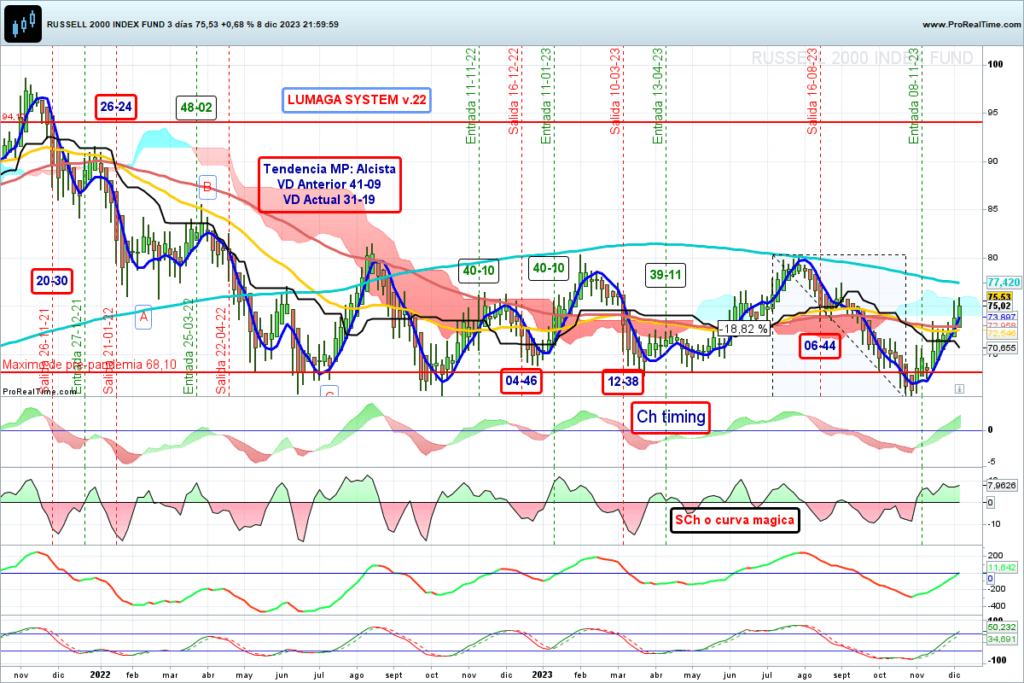Select the green 48-02 label box

196,108
